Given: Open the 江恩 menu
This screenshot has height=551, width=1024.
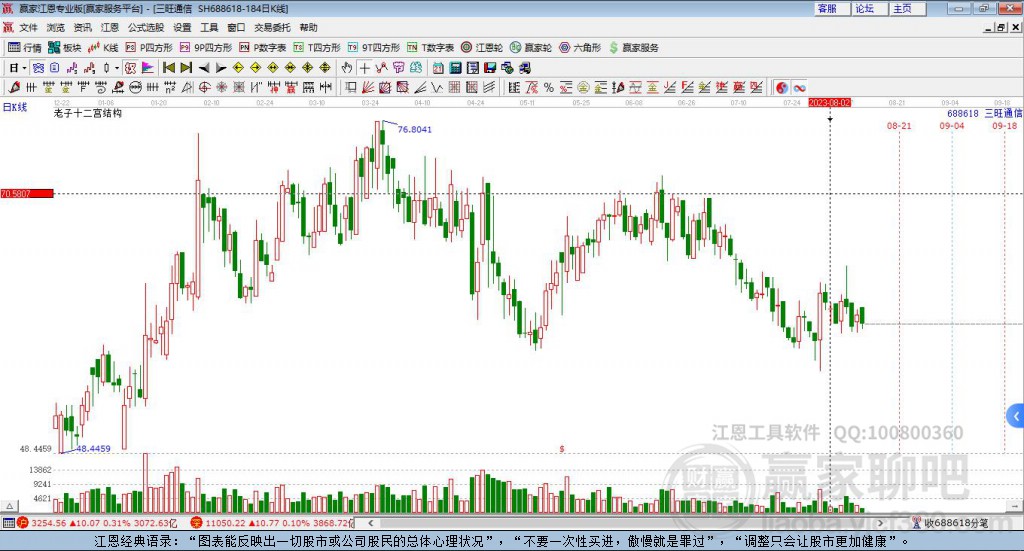Looking at the screenshot, I should [110, 27].
